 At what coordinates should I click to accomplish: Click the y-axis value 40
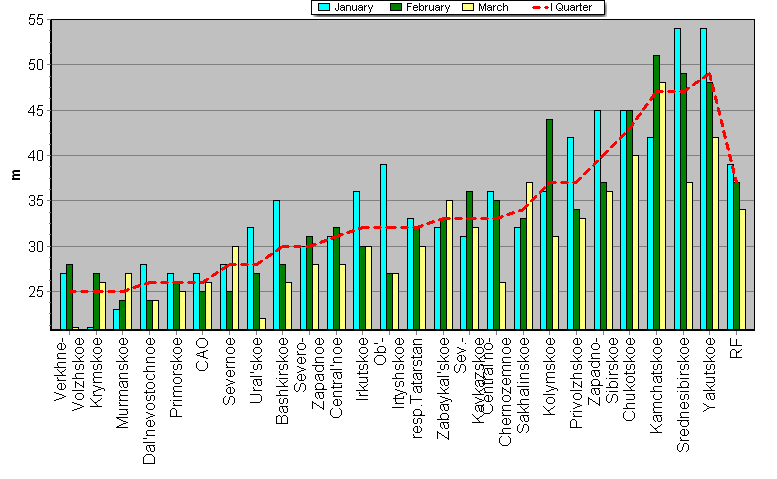click(37, 156)
